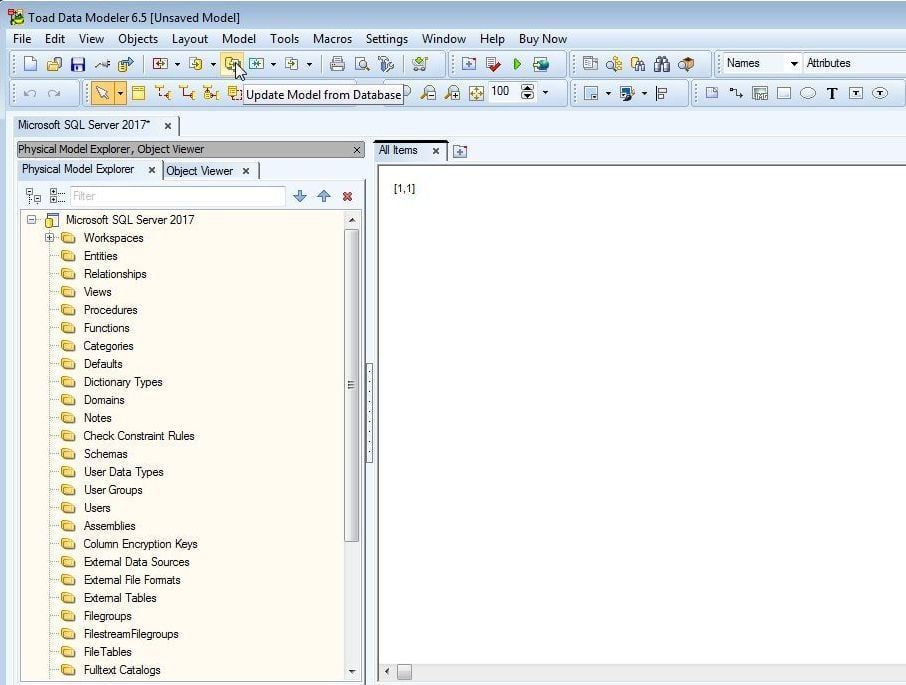Screen dimensions: 906x685
Task: Click the green Run play arrow icon
Action: [517, 64]
